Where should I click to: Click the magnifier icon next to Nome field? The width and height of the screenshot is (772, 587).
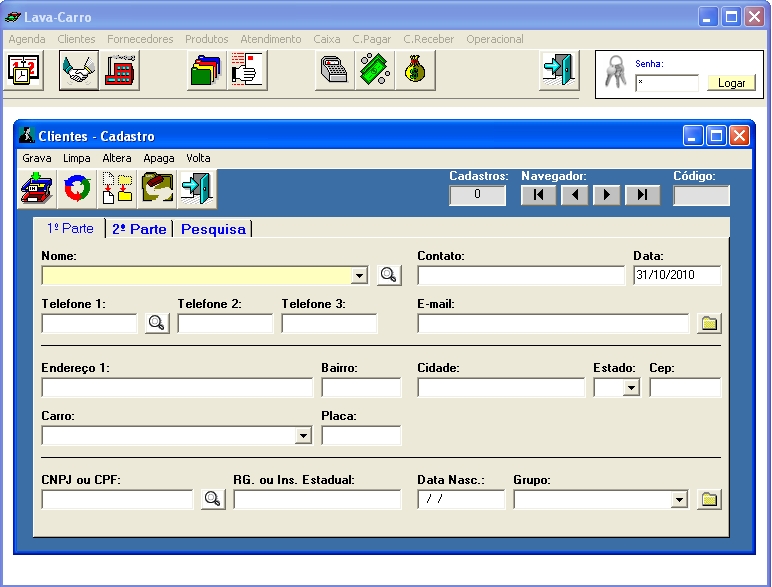tap(389, 275)
